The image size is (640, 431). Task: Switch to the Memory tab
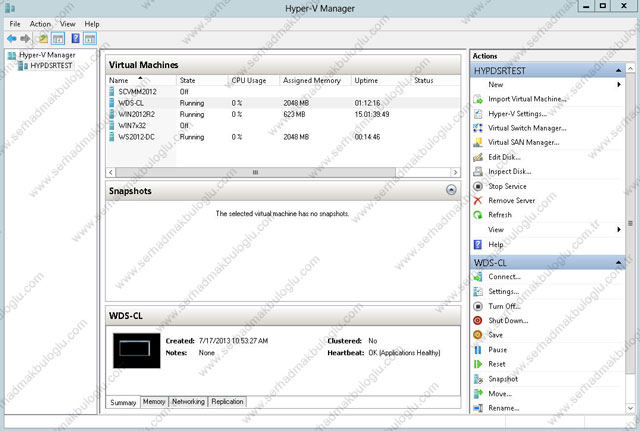pyautogui.click(x=154, y=402)
